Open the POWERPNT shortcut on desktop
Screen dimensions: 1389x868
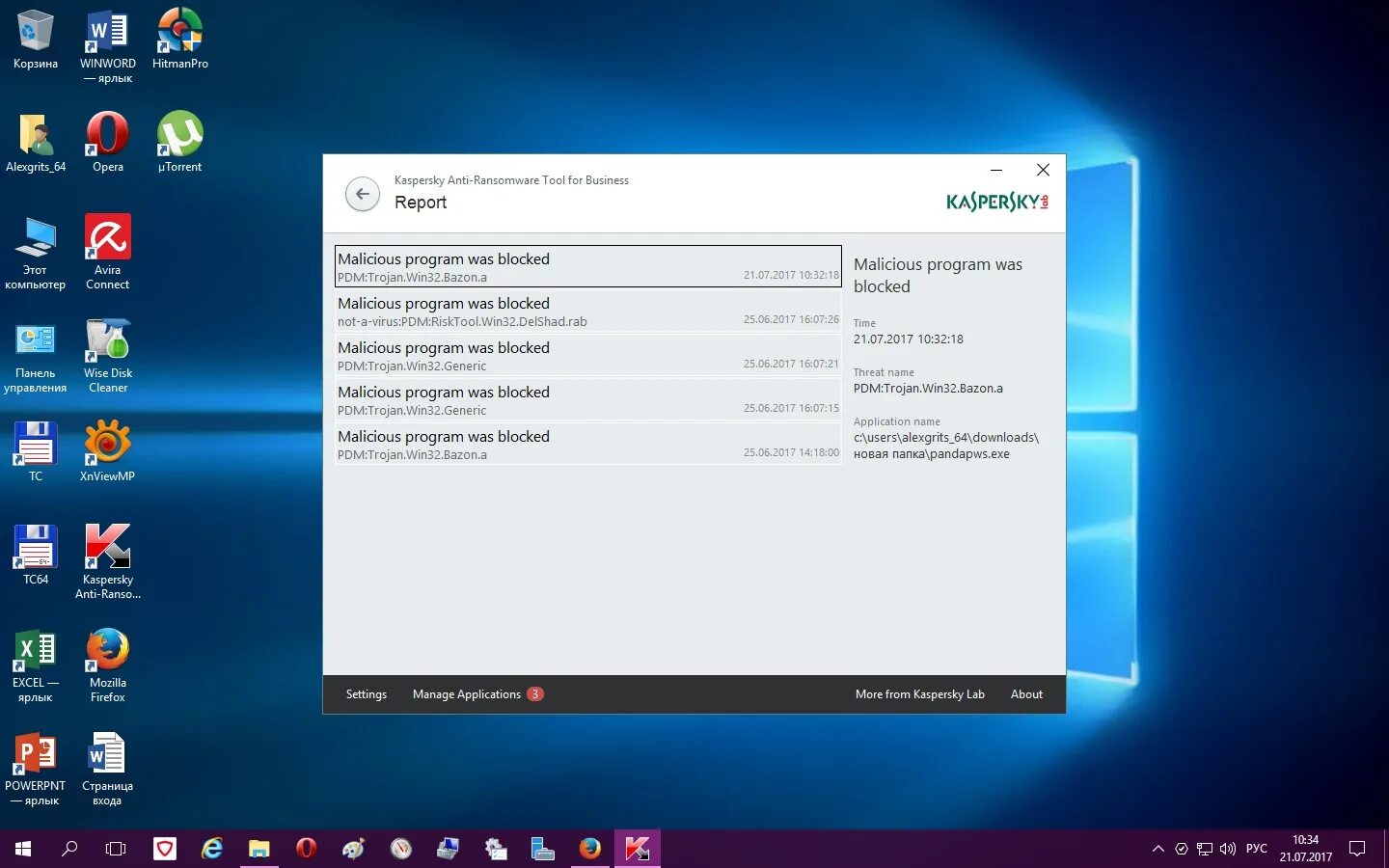point(36,769)
